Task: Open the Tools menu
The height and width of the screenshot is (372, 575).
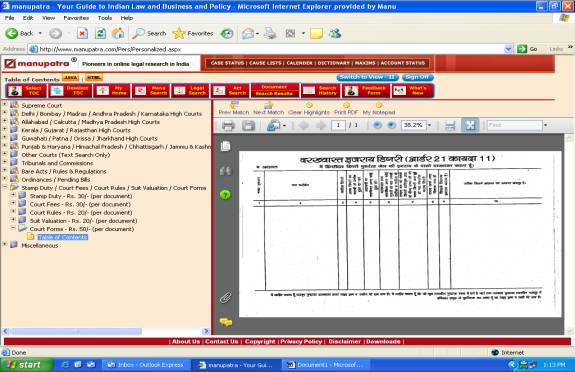Action: click(x=105, y=18)
